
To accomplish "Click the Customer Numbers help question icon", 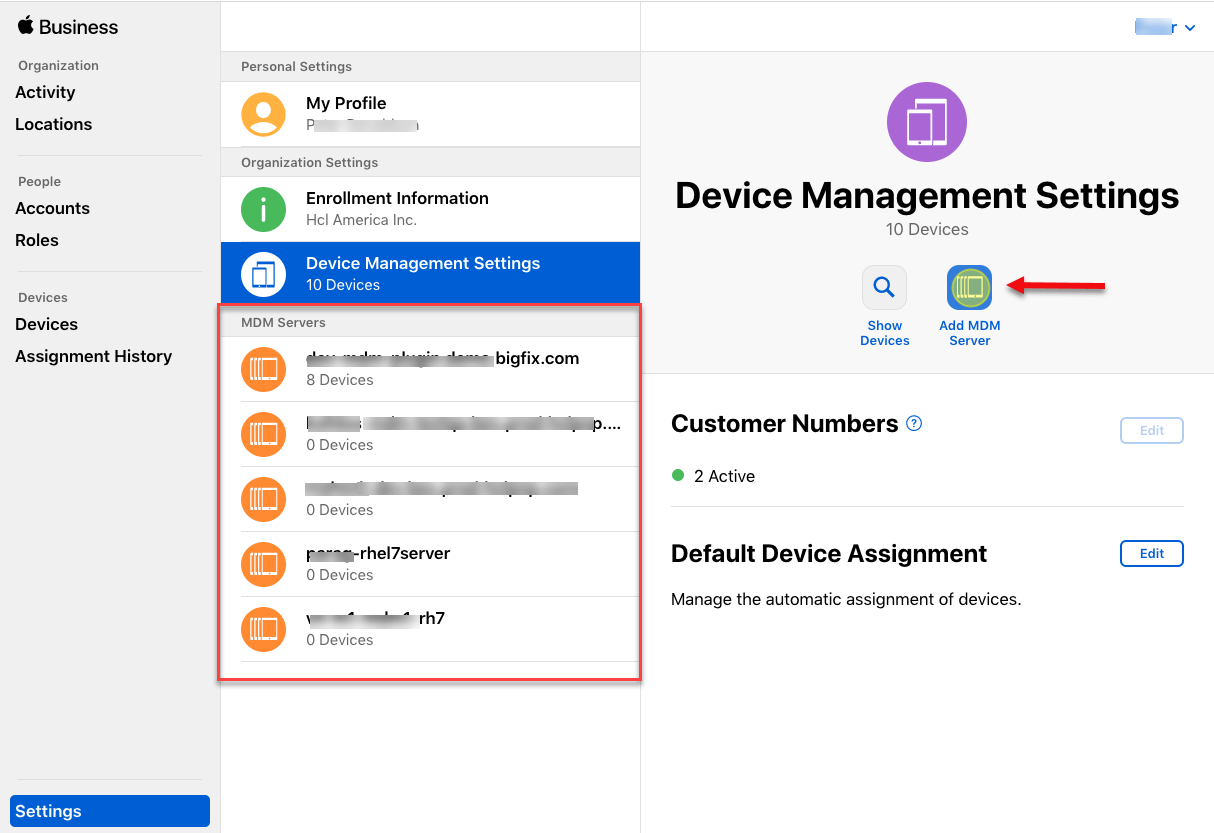I will click(913, 424).
